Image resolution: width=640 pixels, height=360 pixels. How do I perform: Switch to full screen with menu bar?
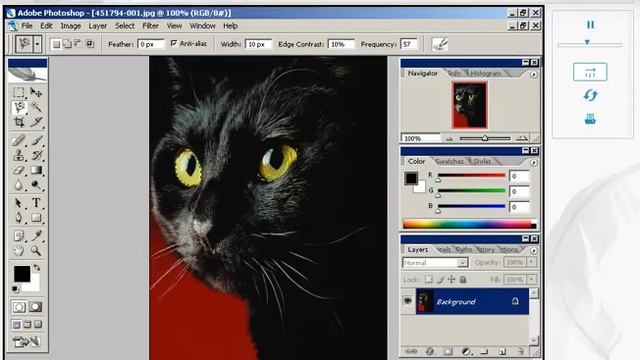point(27,325)
